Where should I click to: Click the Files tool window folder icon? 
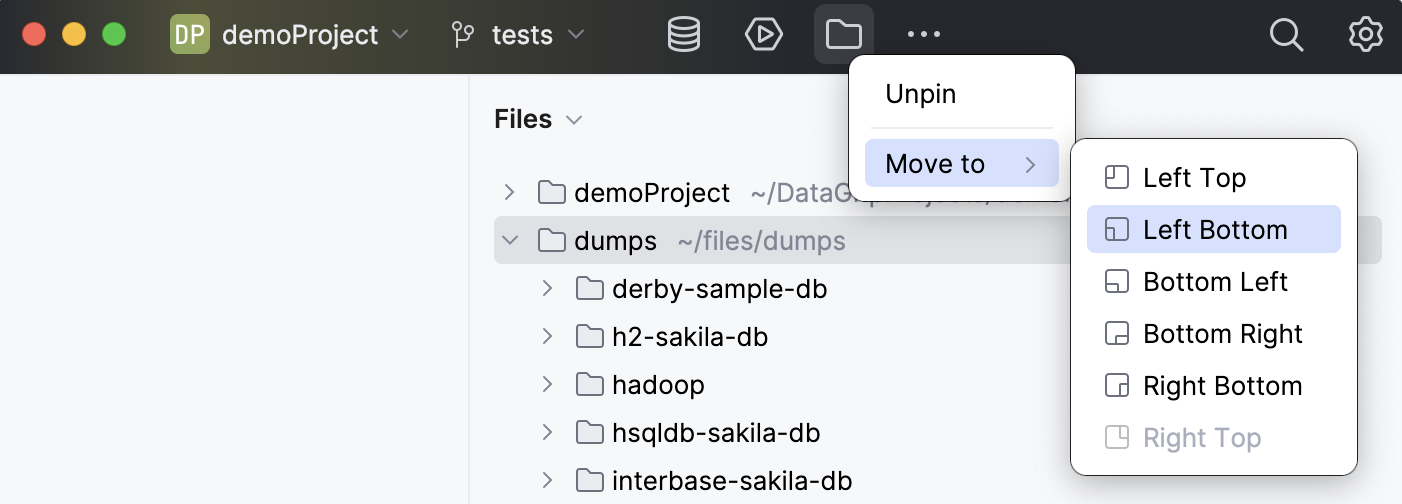(844, 35)
